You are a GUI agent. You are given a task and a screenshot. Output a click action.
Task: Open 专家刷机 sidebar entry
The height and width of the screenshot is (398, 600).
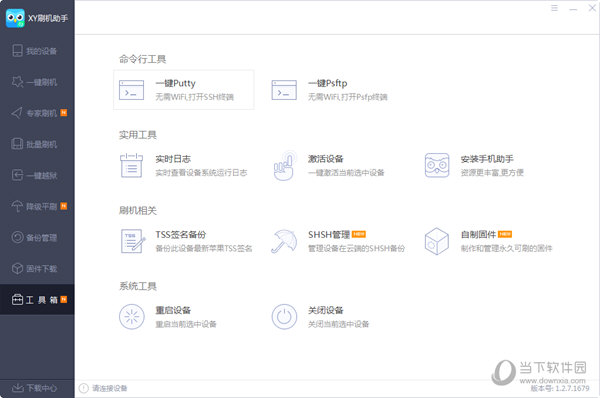point(37,113)
